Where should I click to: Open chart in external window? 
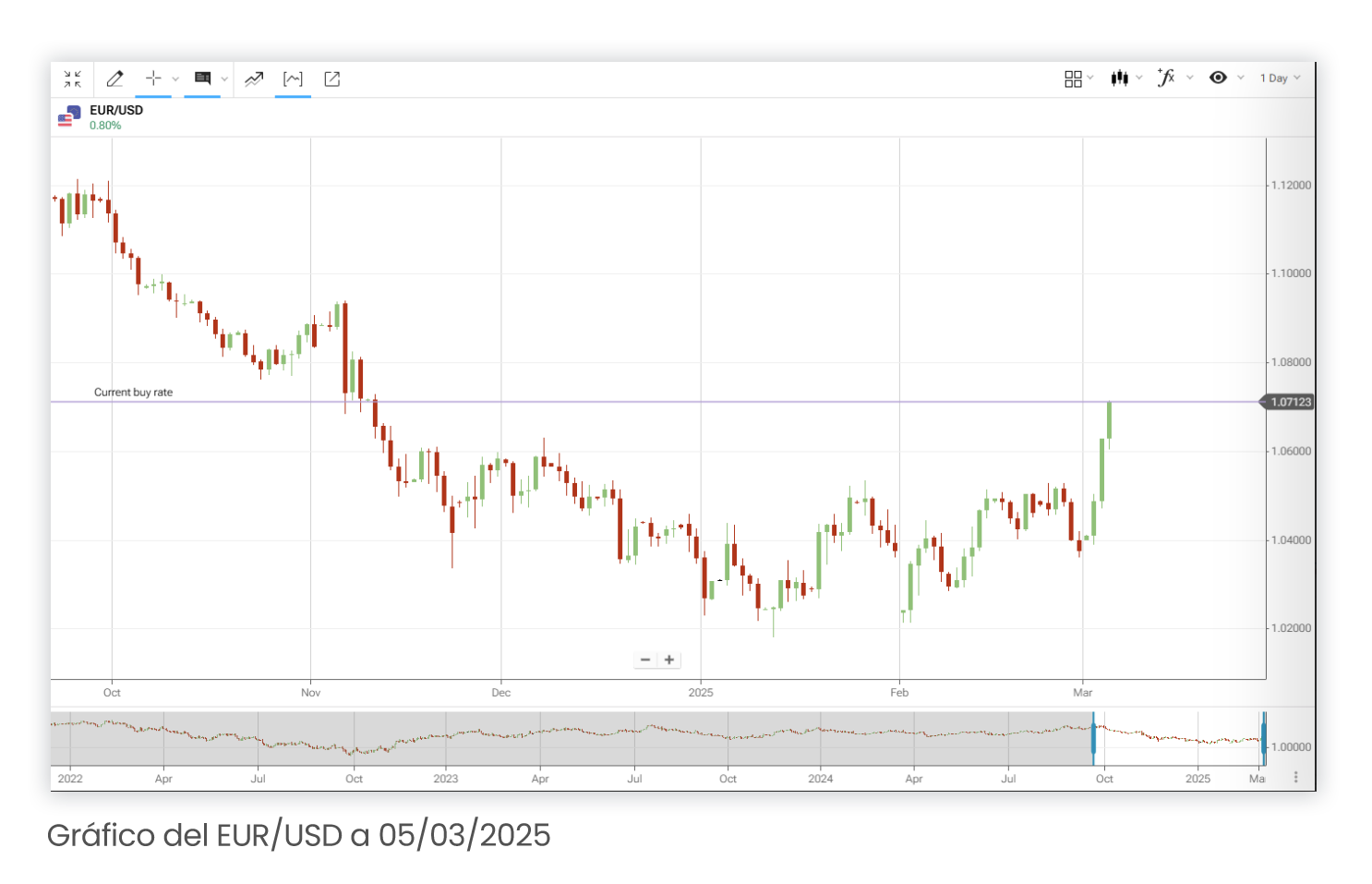pyautogui.click(x=332, y=79)
